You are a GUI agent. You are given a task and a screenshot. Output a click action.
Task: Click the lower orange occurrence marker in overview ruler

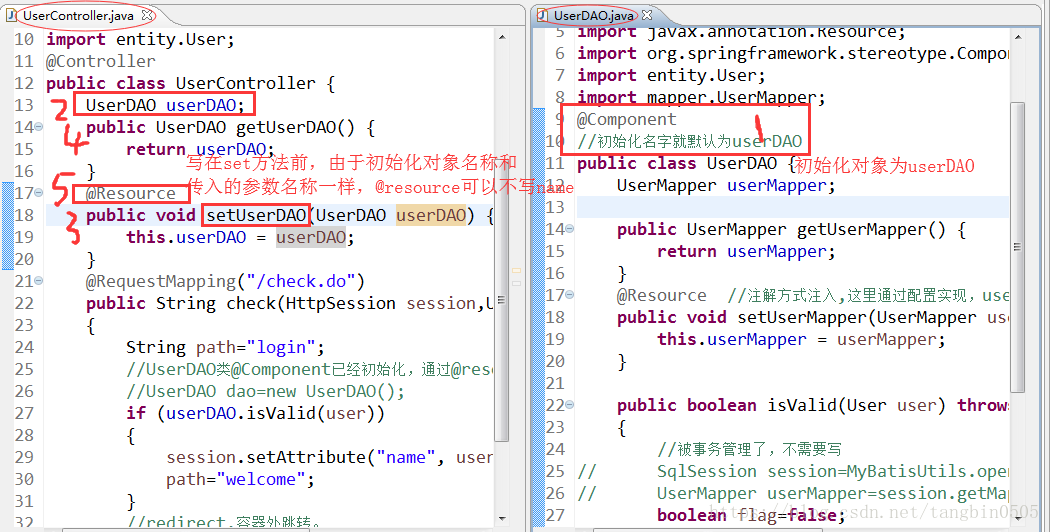coord(516,283)
